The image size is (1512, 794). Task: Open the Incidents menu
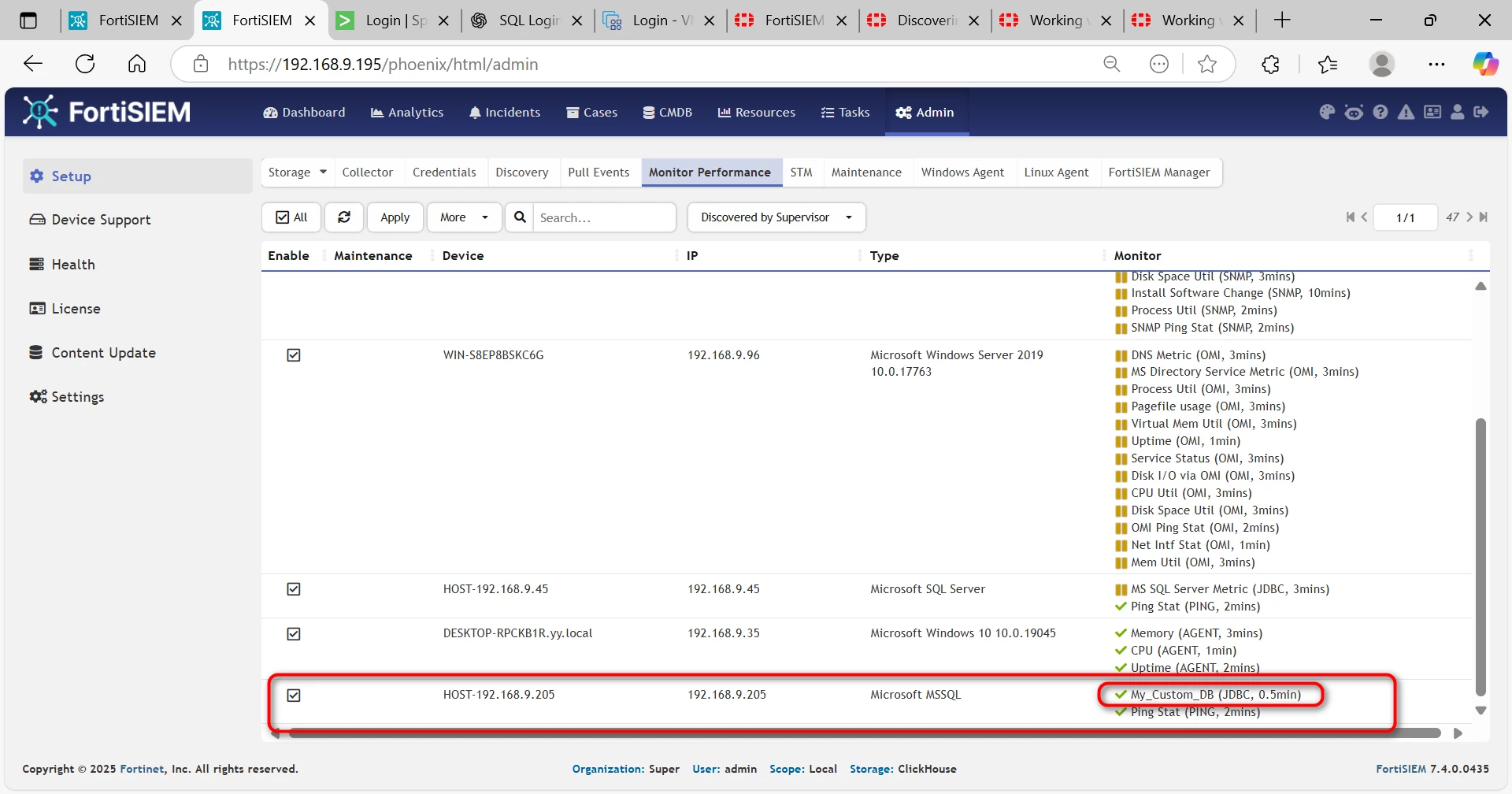click(505, 112)
